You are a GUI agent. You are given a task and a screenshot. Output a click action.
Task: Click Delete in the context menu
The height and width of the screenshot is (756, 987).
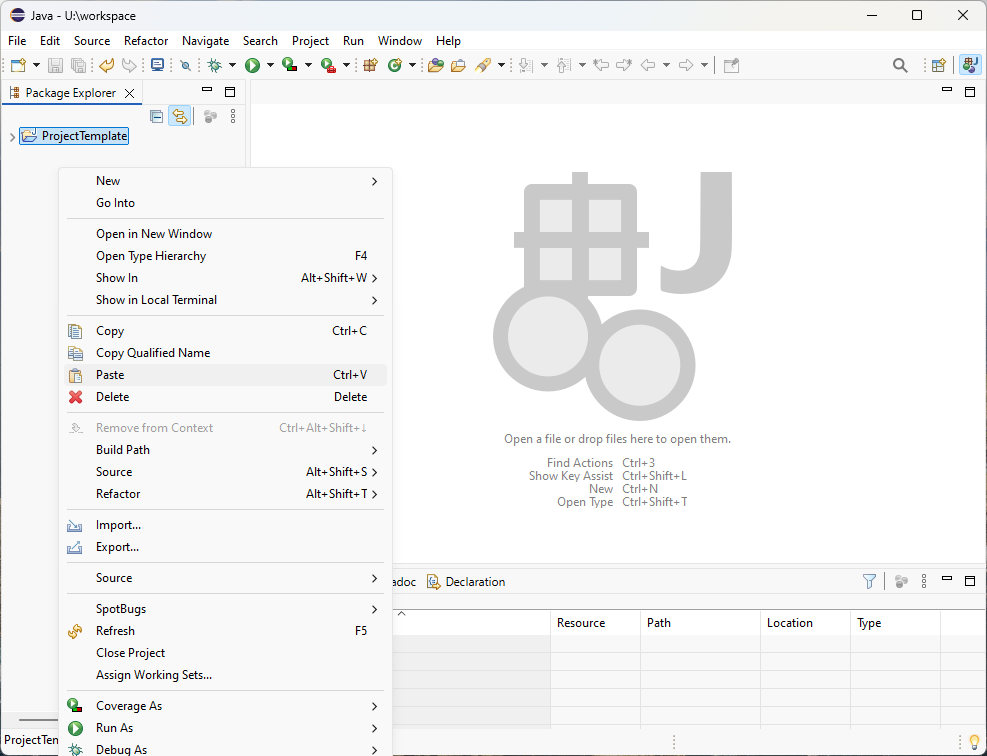coord(112,397)
